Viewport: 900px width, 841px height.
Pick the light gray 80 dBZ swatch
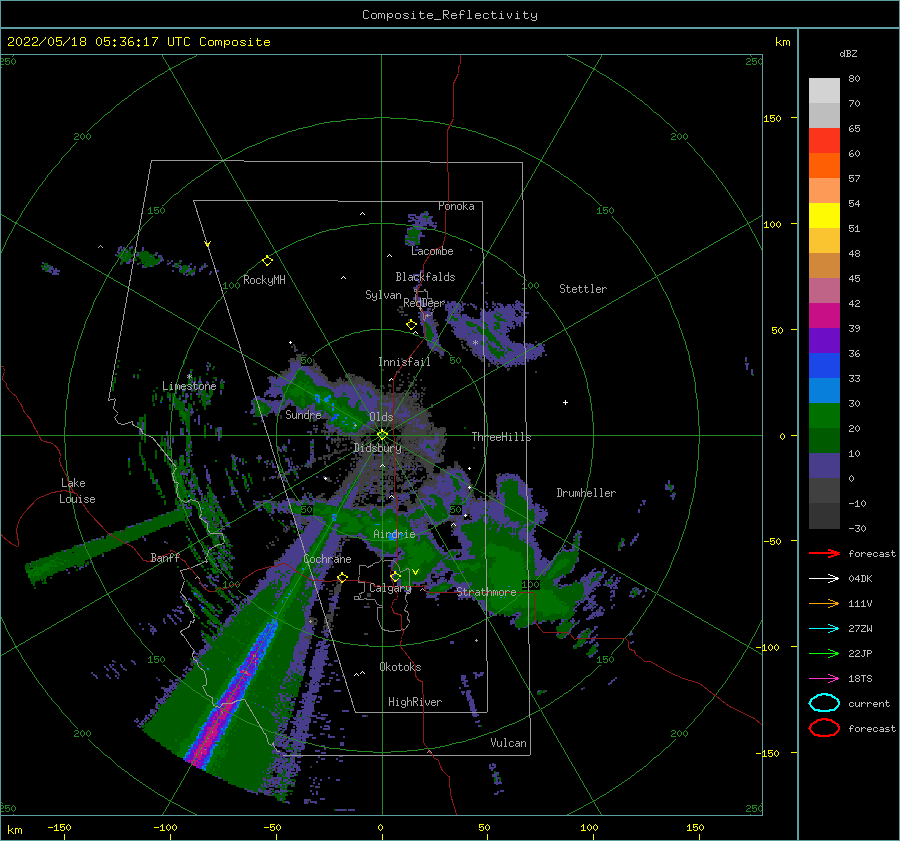824,90
